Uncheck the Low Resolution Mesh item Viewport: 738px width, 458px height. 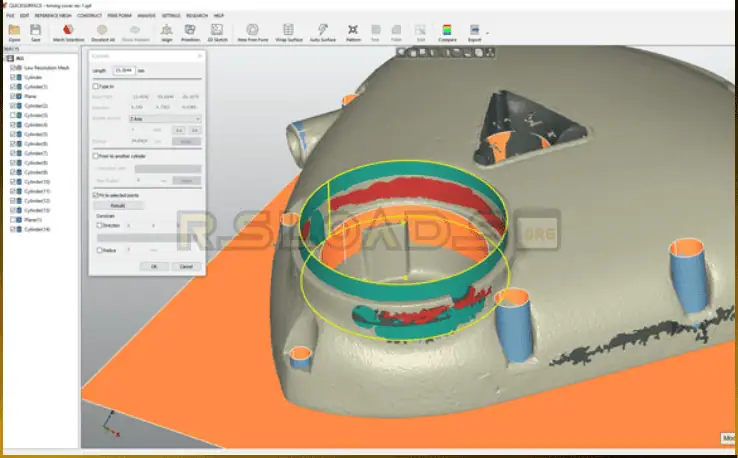point(13,67)
